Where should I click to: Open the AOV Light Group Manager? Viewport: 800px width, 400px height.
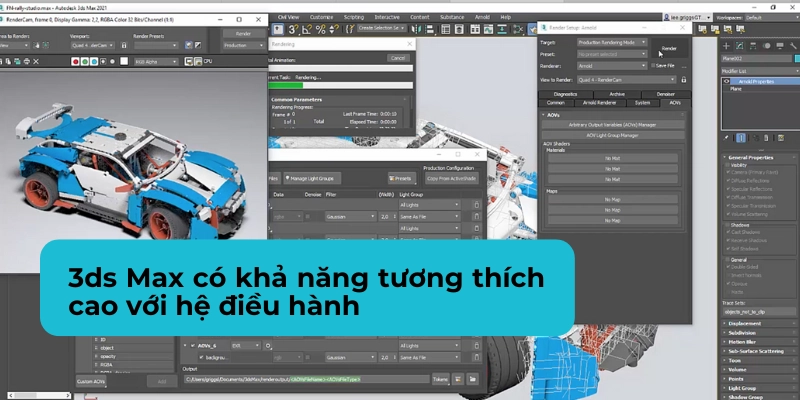612,135
